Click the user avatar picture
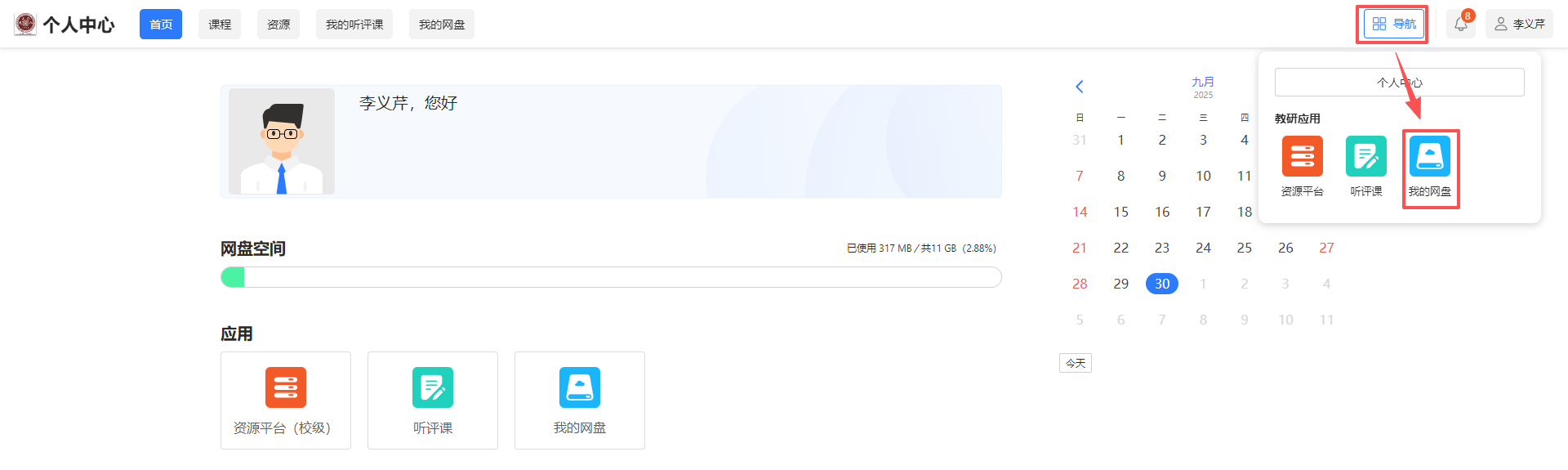This screenshot has height=470, width=1568. click(282, 141)
